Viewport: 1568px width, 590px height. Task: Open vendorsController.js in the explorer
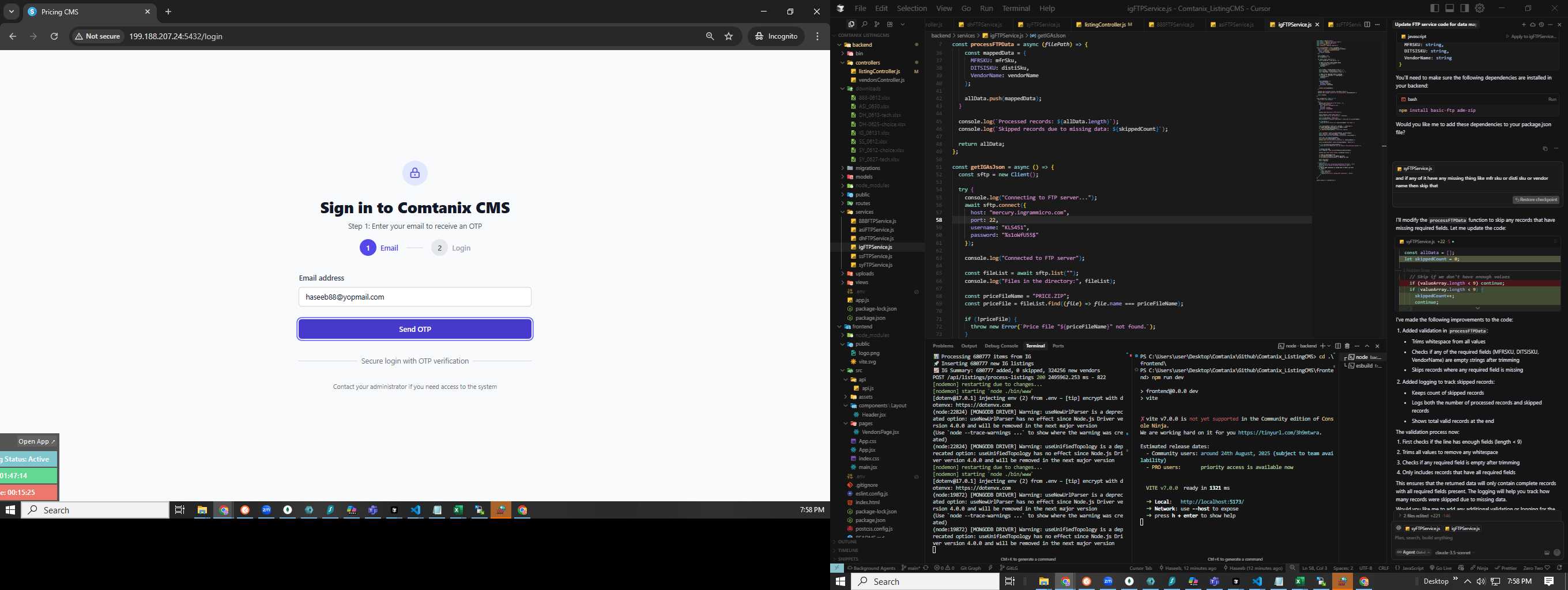coord(881,80)
